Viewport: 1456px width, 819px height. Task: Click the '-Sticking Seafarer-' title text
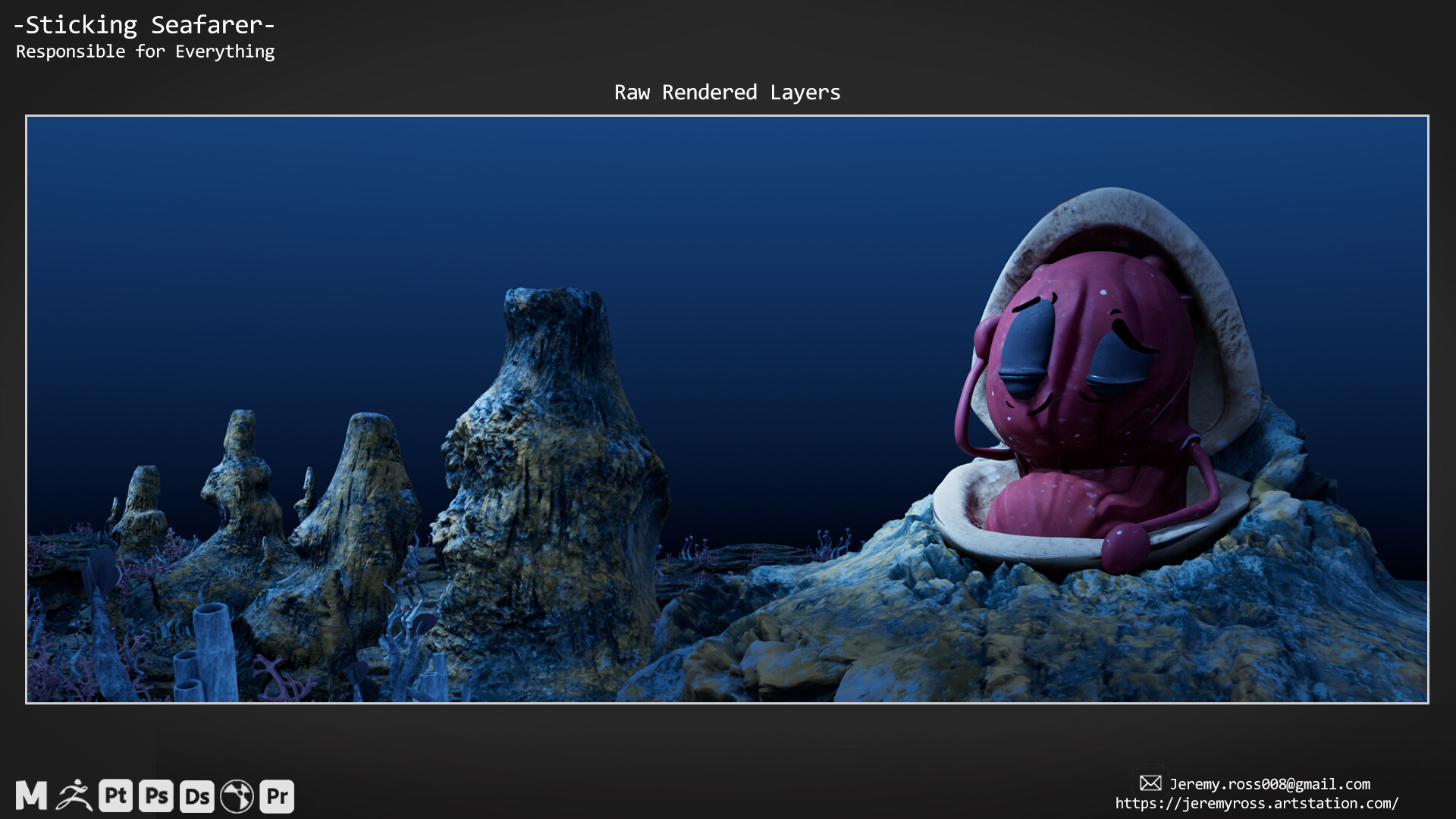(x=144, y=25)
